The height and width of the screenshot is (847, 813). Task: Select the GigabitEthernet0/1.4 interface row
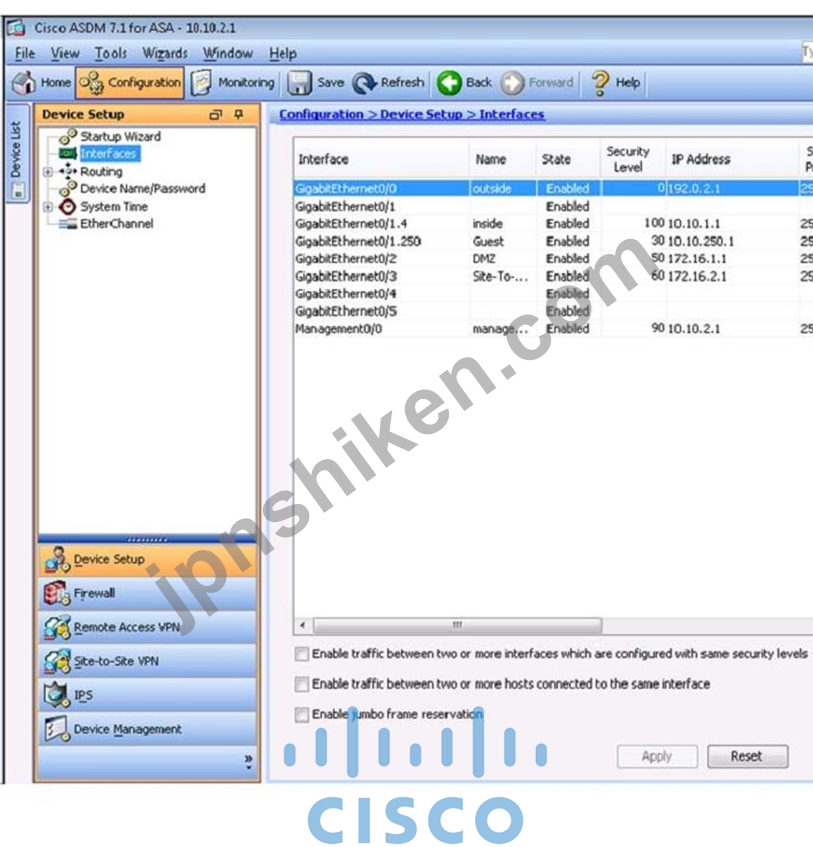coord(553,224)
